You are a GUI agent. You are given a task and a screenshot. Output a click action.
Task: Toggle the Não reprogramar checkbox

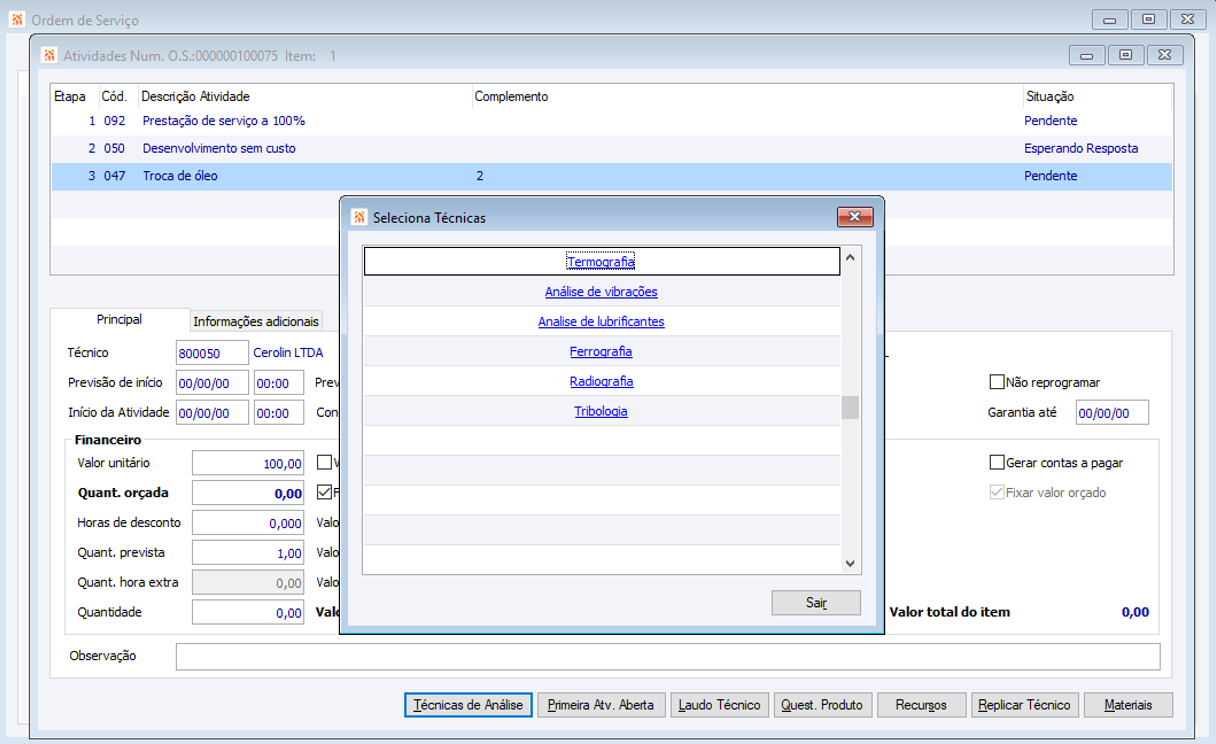[996, 382]
